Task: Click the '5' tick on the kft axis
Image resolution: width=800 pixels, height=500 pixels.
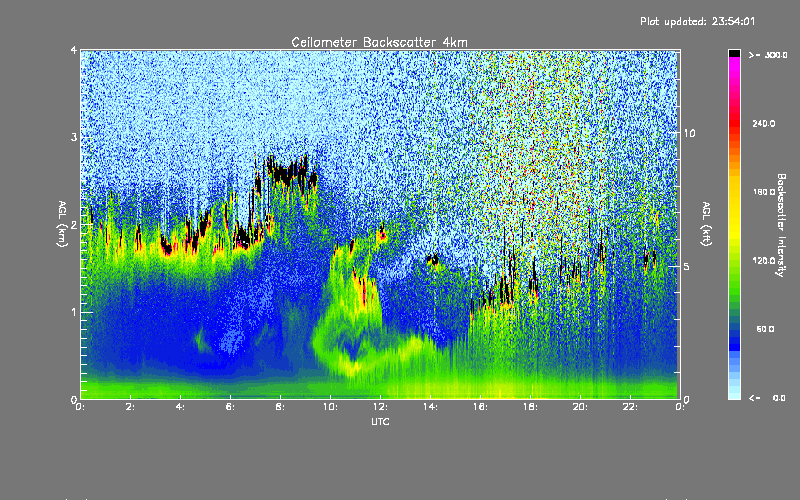Action: click(687, 266)
